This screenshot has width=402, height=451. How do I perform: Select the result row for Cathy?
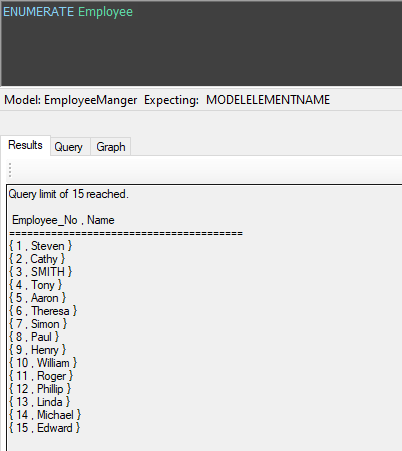[37, 259]
